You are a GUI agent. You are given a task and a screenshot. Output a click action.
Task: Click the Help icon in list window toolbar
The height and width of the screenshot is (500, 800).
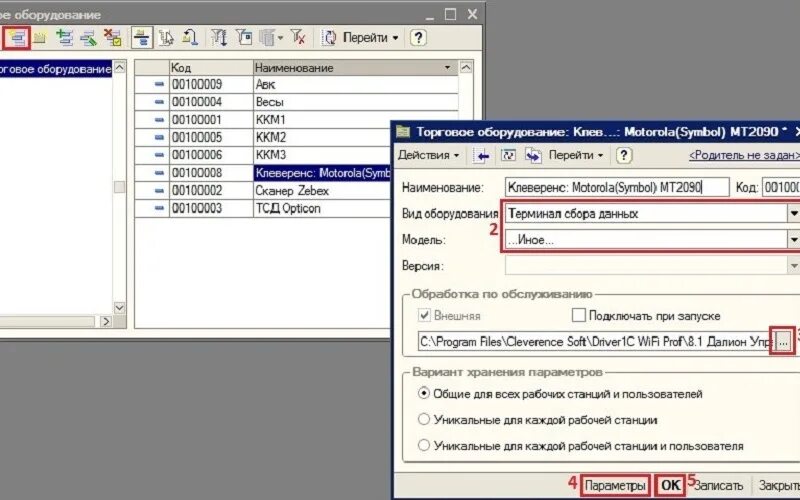418,38
